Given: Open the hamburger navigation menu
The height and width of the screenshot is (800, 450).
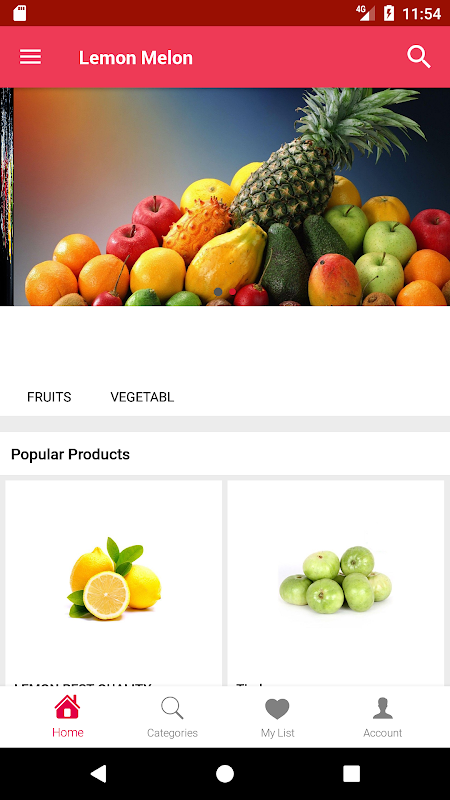Looking at the screenshot, I should 31,57.
